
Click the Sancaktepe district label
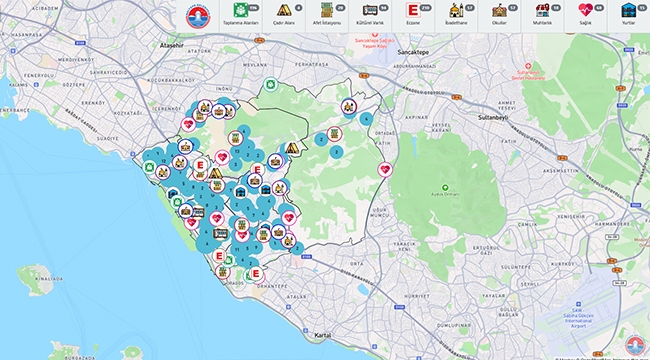[413, 53]
